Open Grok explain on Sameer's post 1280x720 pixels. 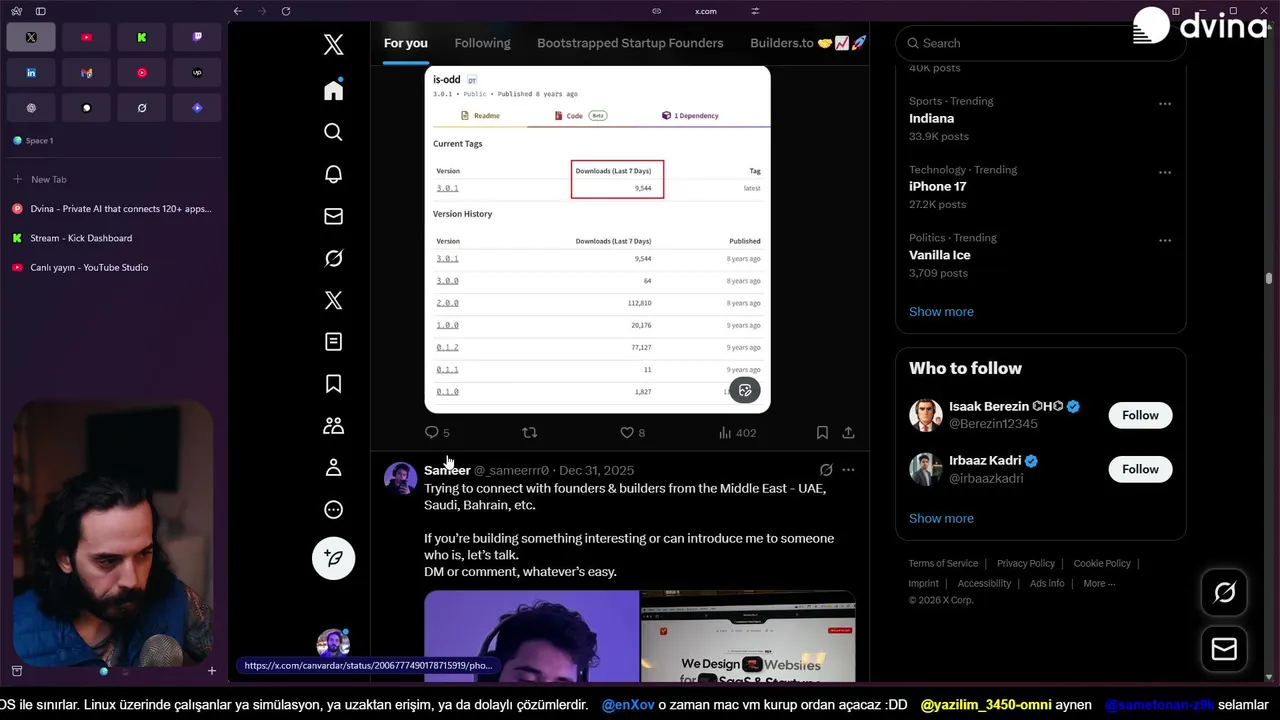click(826, 470)
